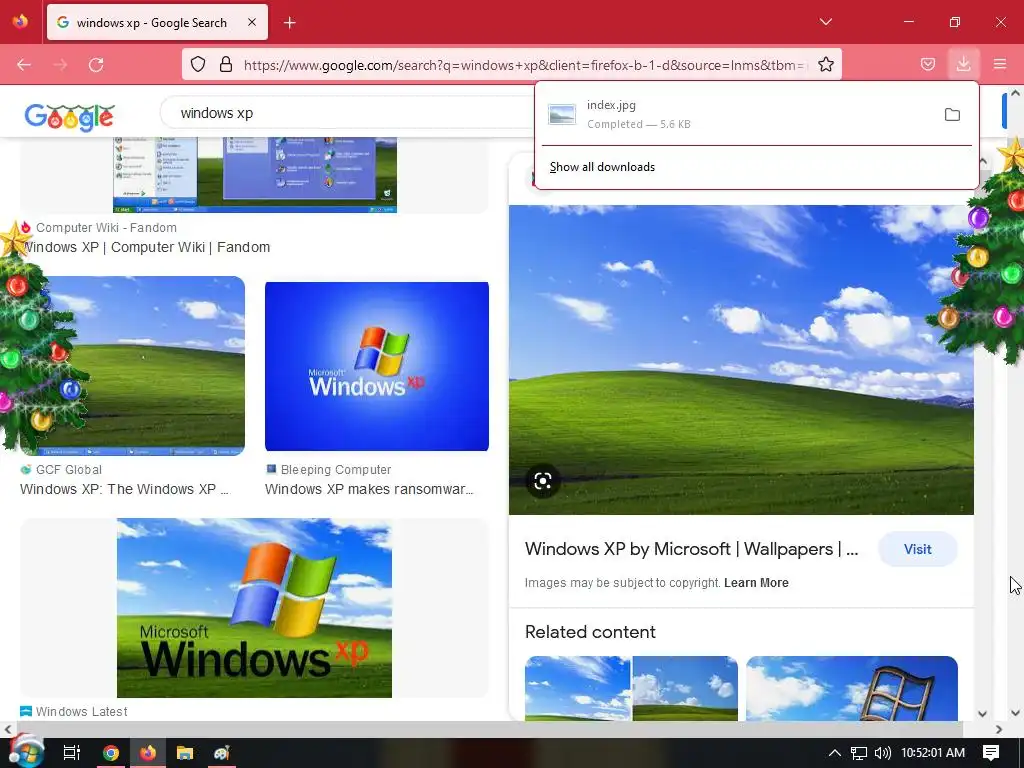The width and height of the screenshot is (1024, 768).
Task: Click the network tray icon
Action: [x=859, y=753]
